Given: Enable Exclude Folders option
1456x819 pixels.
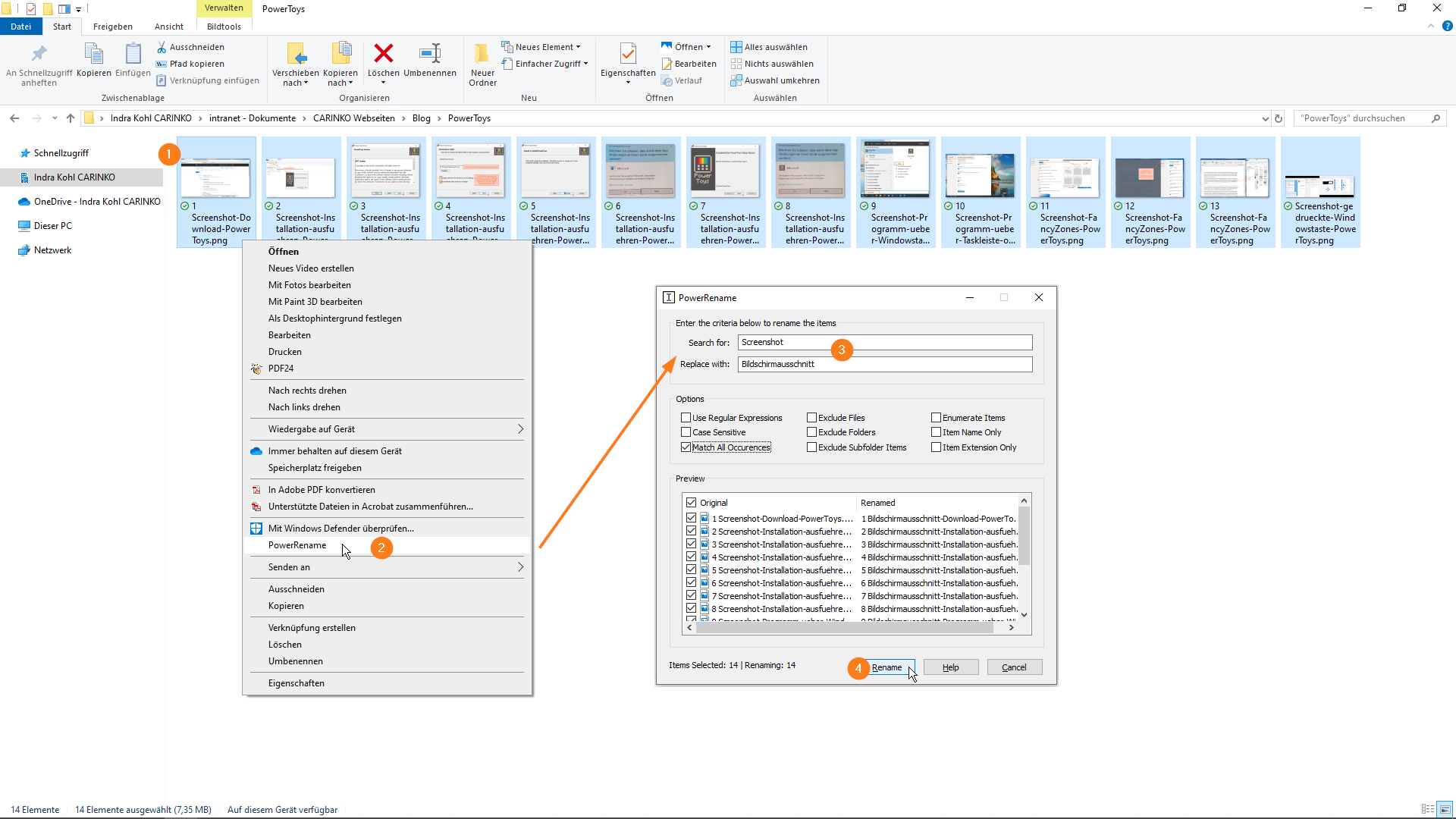Looking at the screenshot, I should click(x=811, y=432).
